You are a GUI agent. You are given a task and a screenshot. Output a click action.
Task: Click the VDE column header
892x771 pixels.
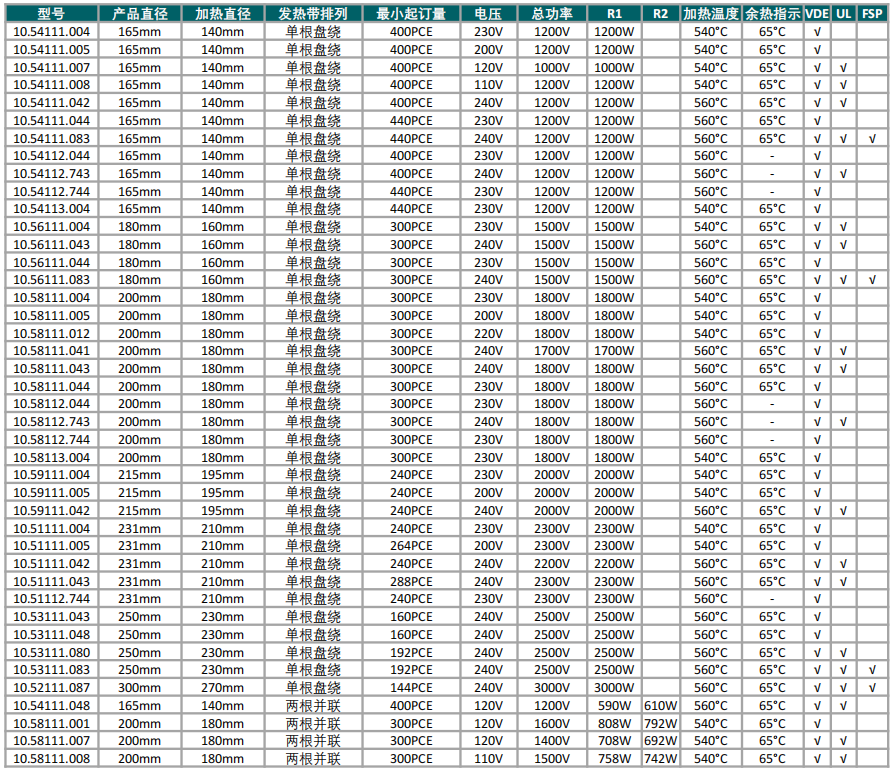pyautogui.click(x=817, y=14)
